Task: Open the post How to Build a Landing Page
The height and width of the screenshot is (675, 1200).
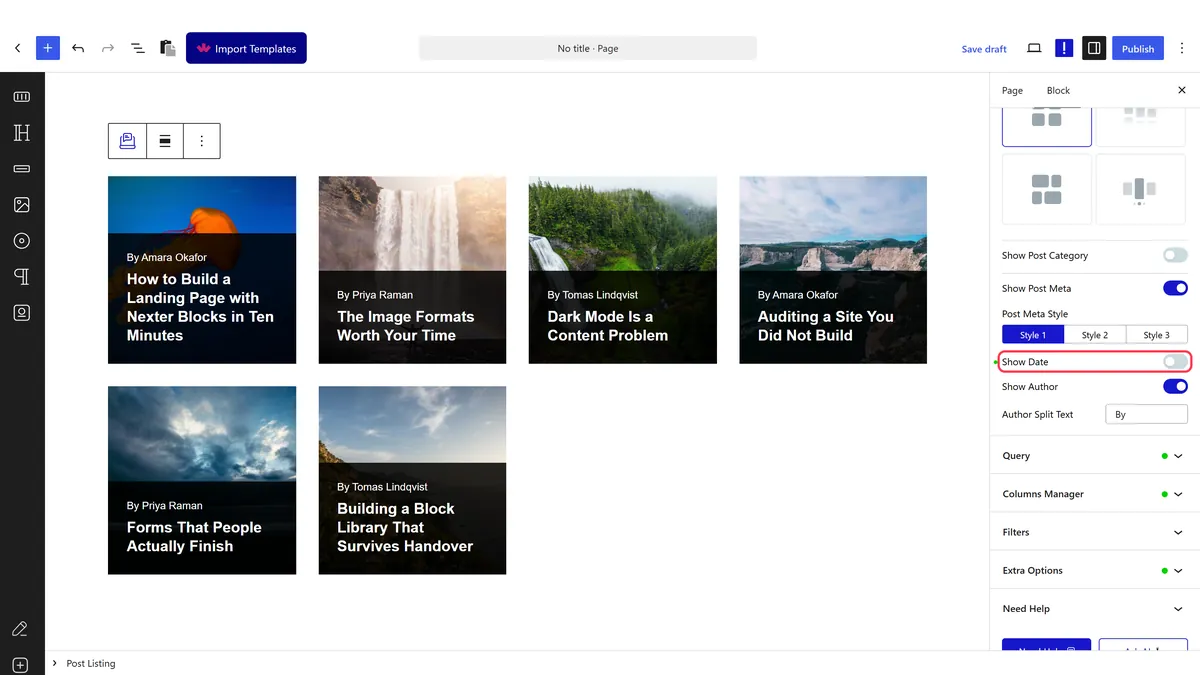Action: coord(200,307)
